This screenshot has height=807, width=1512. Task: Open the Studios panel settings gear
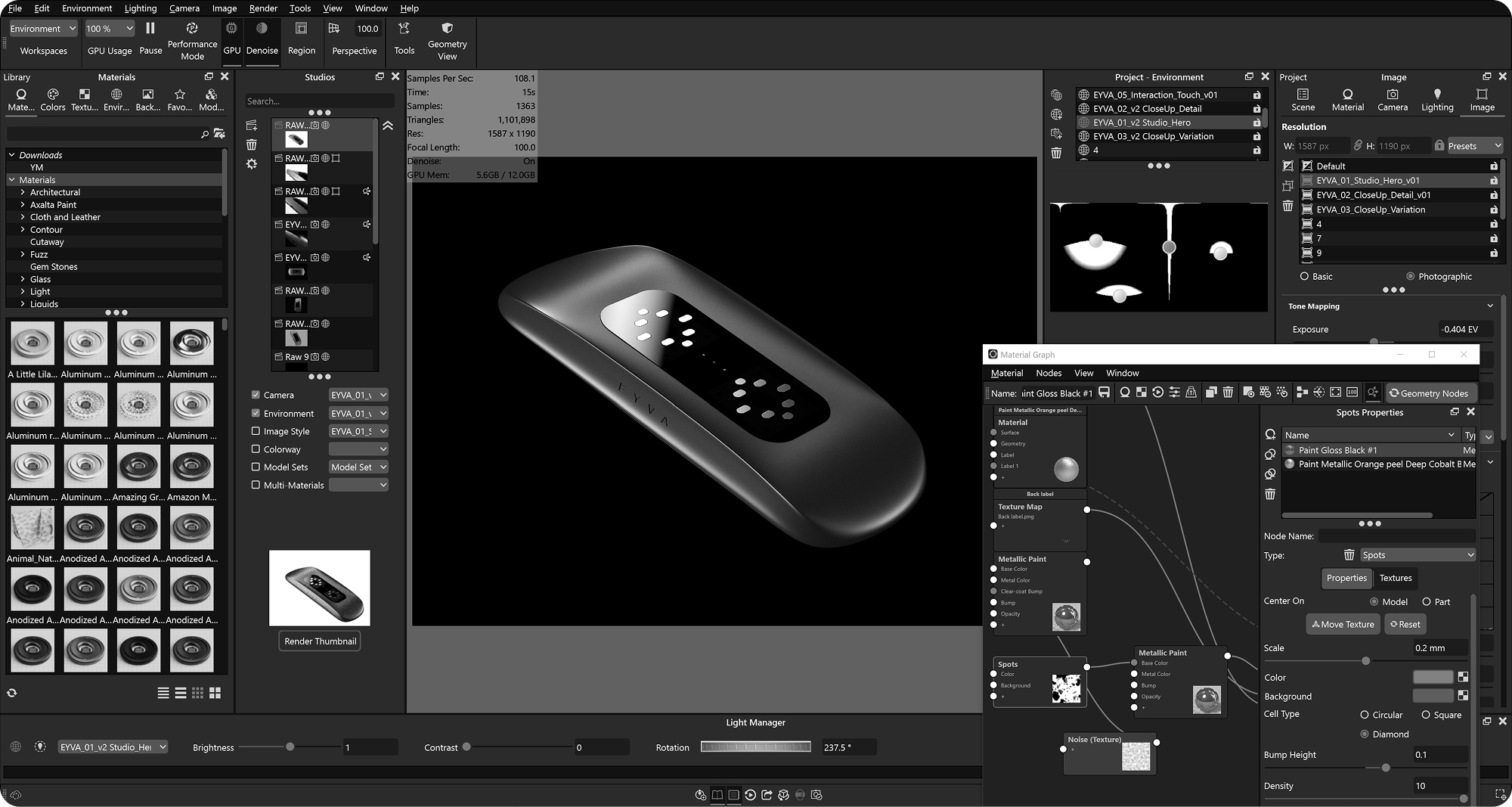252,164
